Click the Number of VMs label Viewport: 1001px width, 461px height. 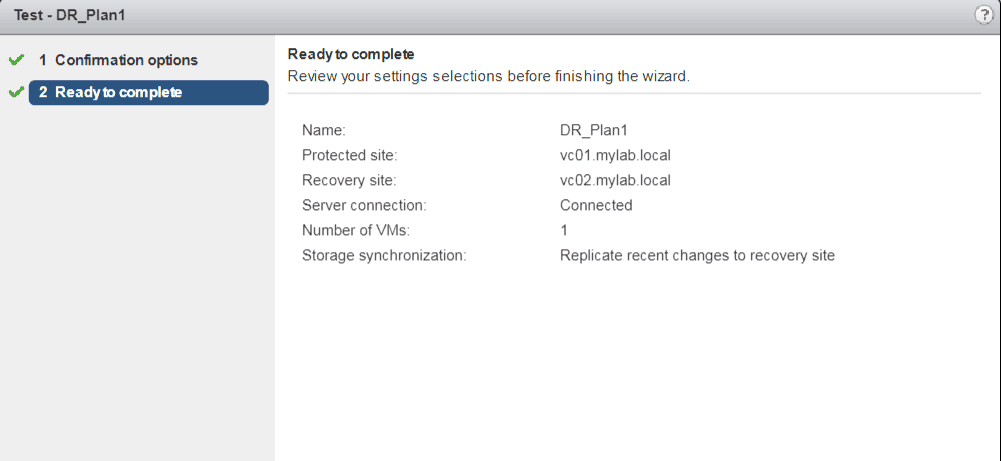coord(357,230)
